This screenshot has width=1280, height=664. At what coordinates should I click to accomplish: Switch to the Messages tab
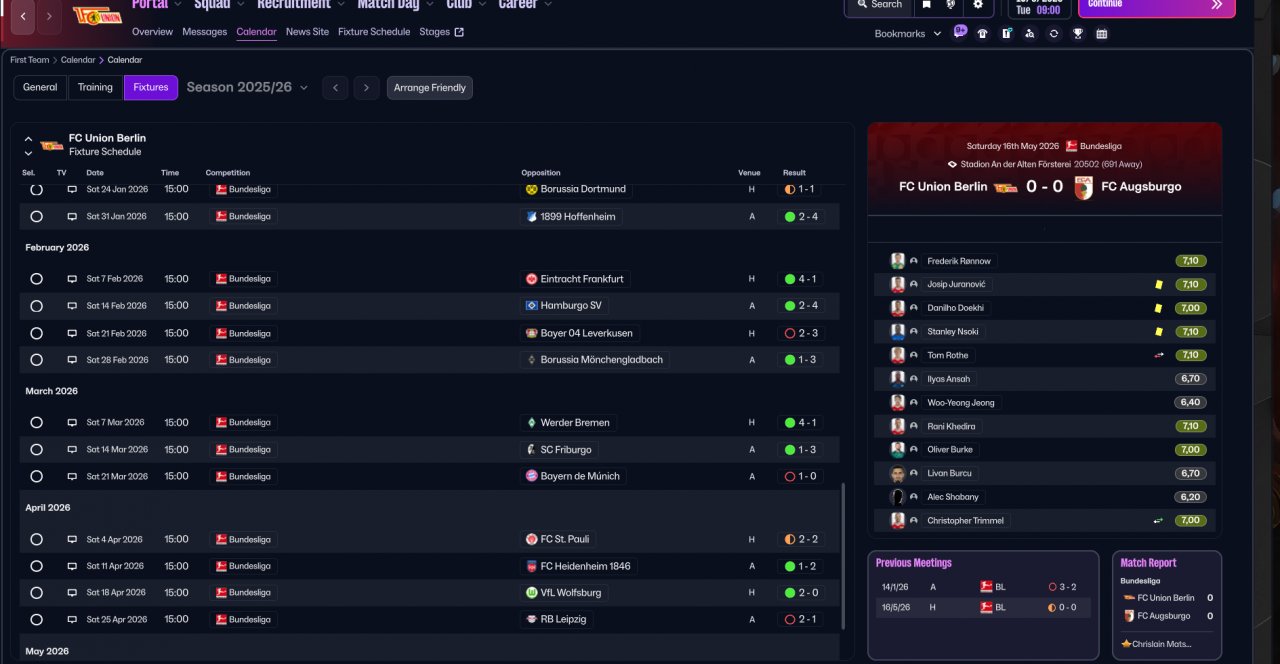coord(205,32)
